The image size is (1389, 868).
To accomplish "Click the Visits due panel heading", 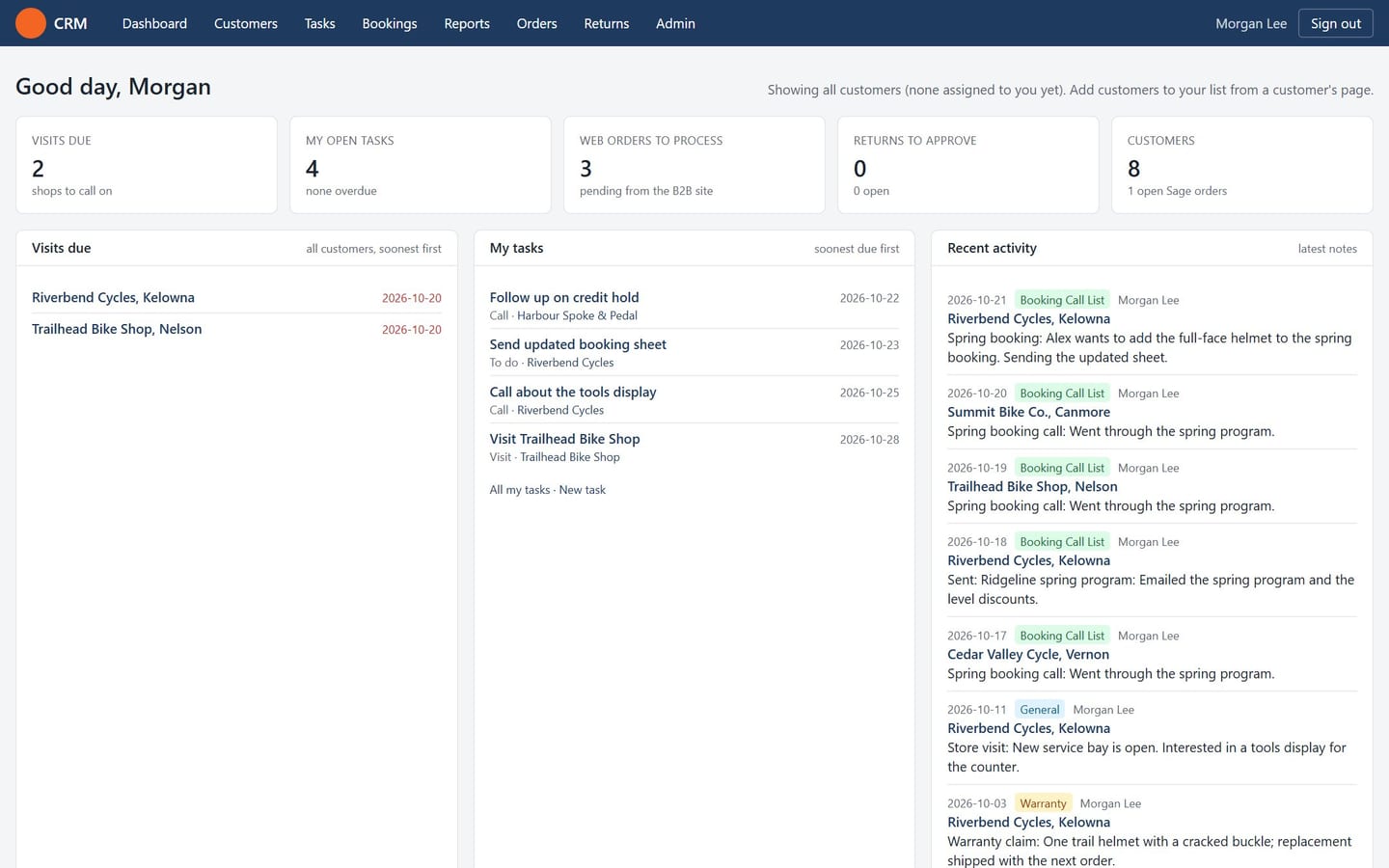I will 62,248.
